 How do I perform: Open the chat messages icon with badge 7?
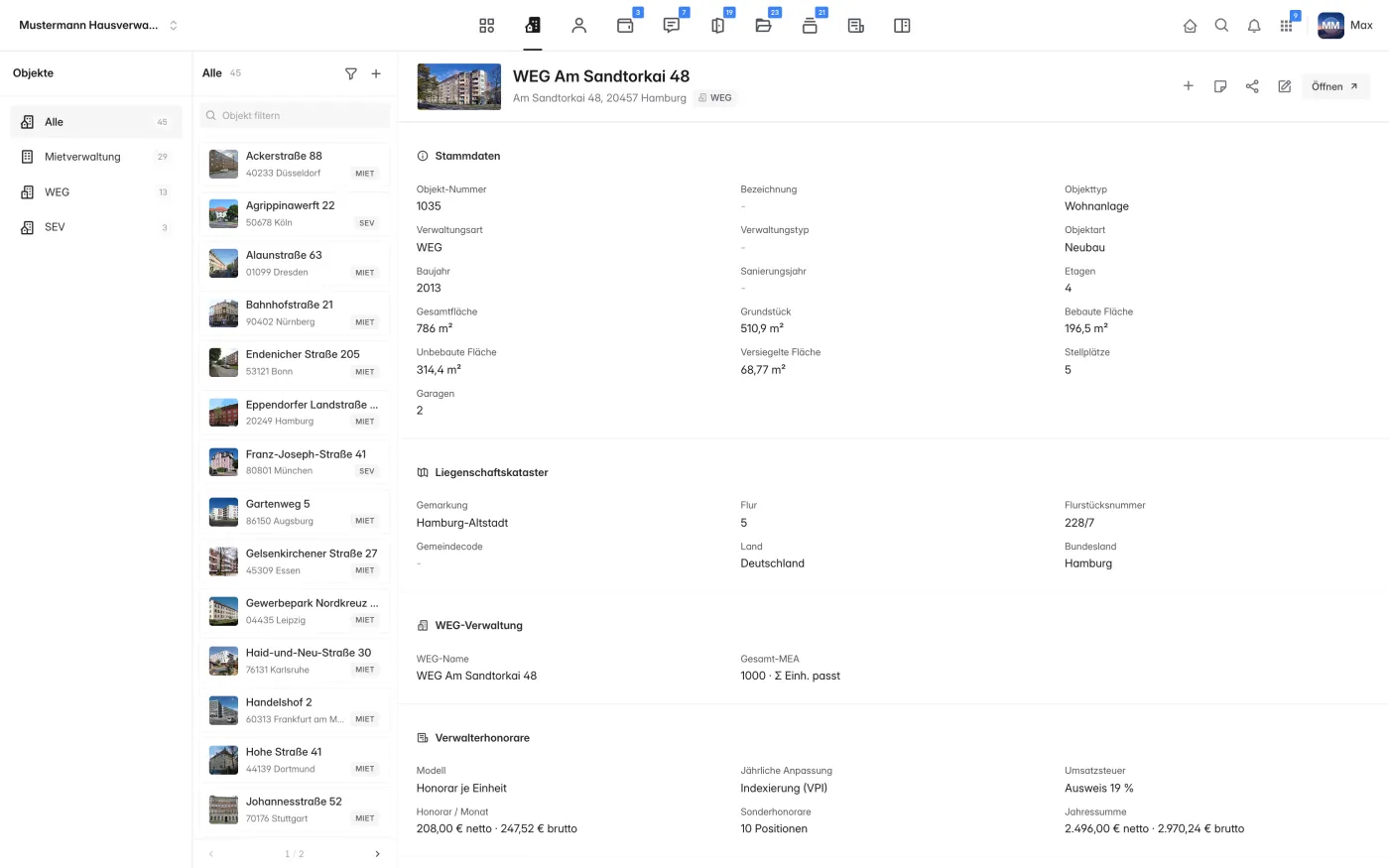tap(672, 26)
